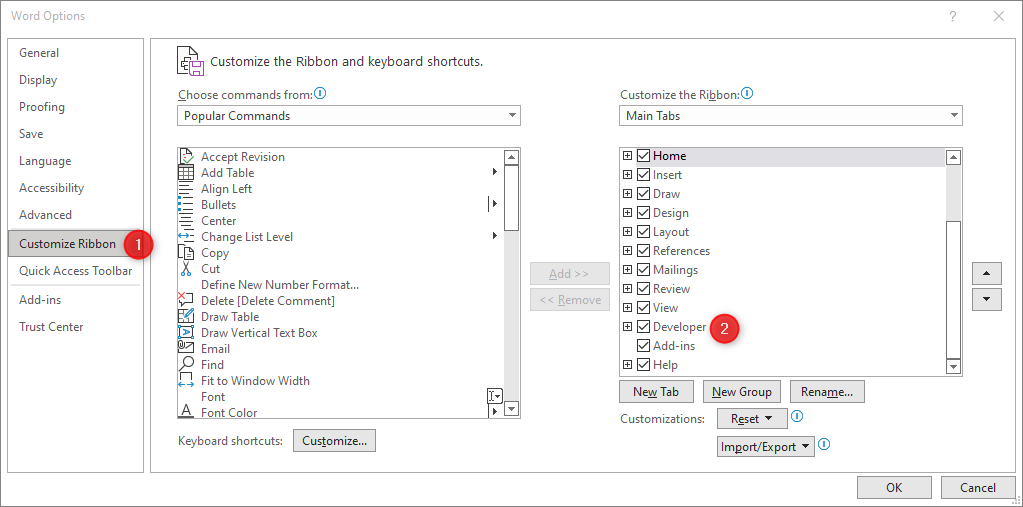Select the Define New Number Format command
Screen dimensions: 1023x507
point(280,284)
